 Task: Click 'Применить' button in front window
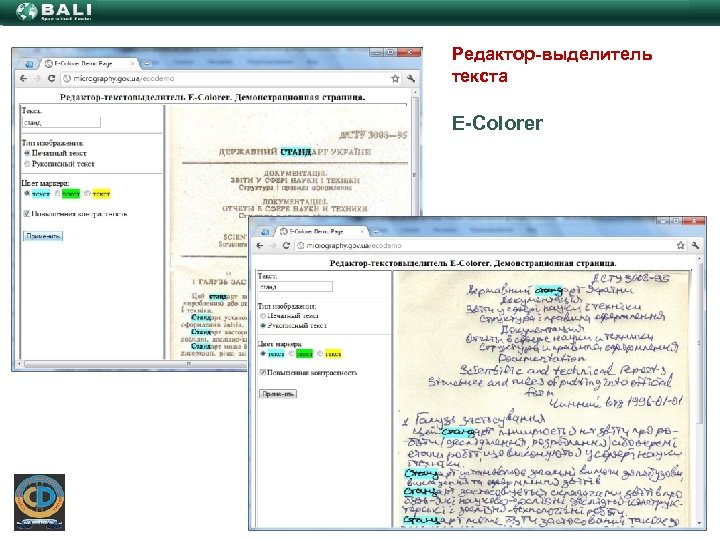pyautogui.click(x=278, y=394)
